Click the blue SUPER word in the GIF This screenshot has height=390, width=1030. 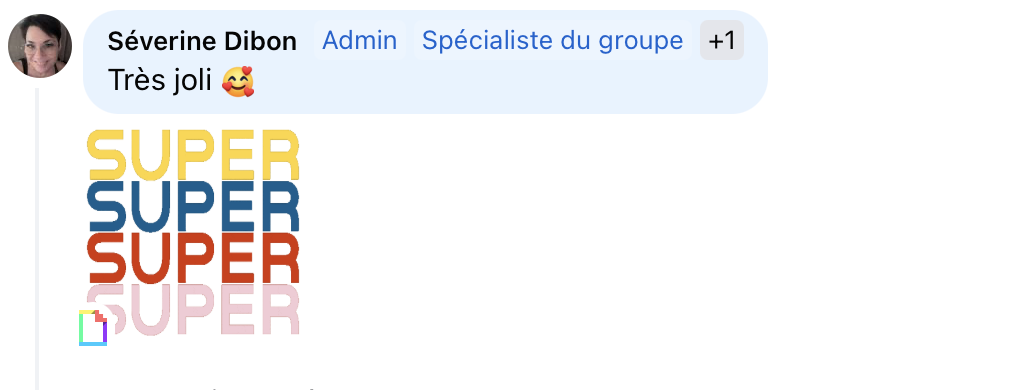pos(193,206)
